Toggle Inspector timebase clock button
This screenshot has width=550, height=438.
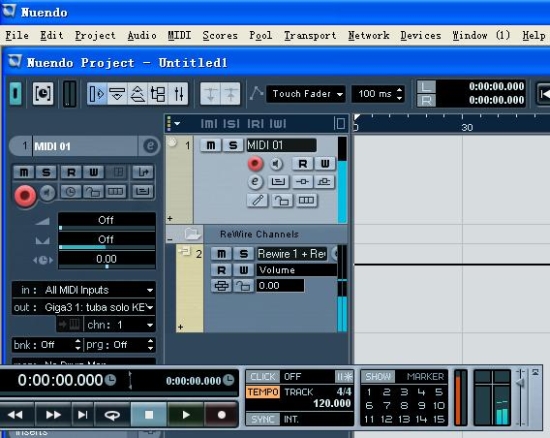71,192
